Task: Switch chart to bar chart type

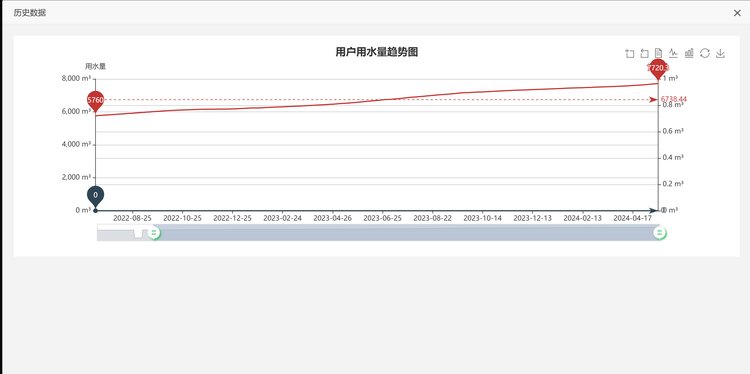Action: coord(689,53)
